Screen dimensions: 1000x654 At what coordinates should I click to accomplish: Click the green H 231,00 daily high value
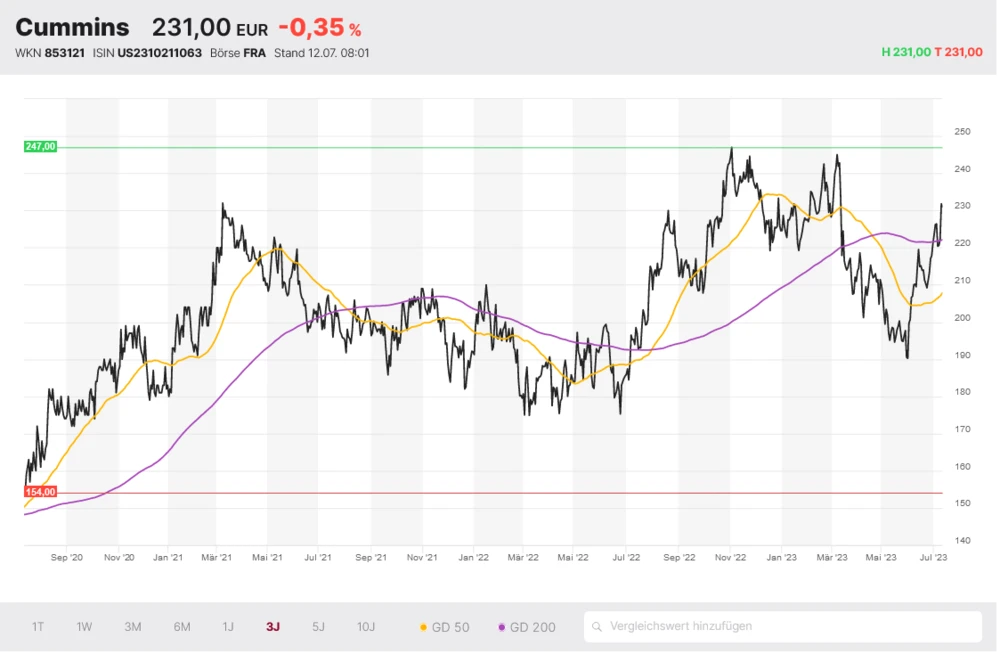click(x=906, y=52)
